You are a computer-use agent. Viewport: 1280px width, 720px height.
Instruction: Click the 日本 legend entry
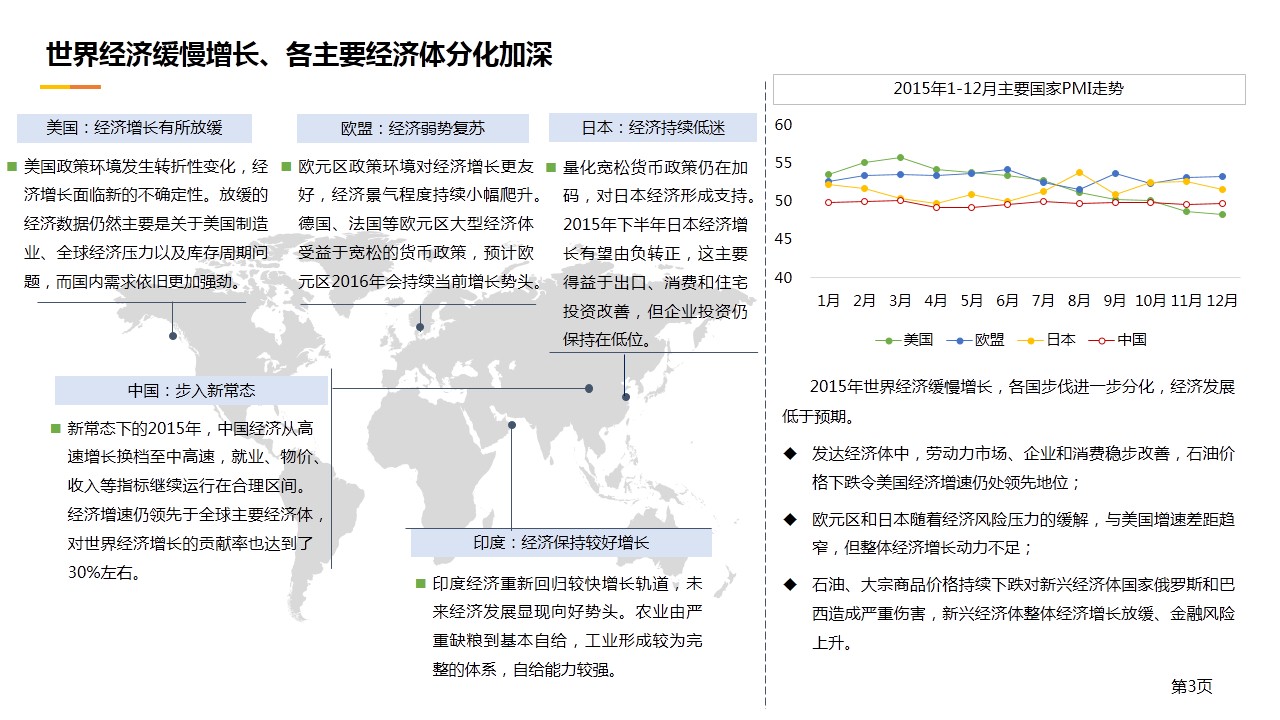1047,340
